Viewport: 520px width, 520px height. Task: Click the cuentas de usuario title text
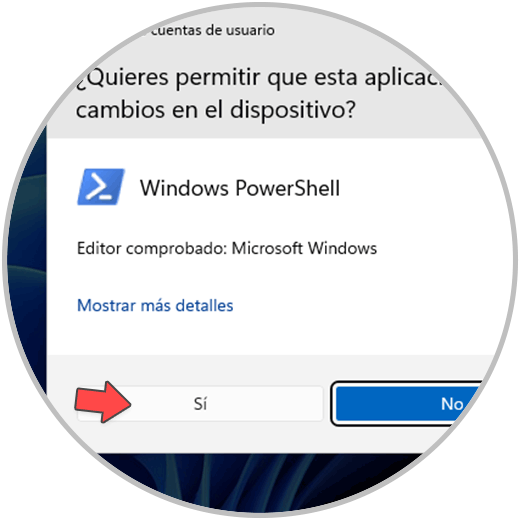tap(213, 30)
